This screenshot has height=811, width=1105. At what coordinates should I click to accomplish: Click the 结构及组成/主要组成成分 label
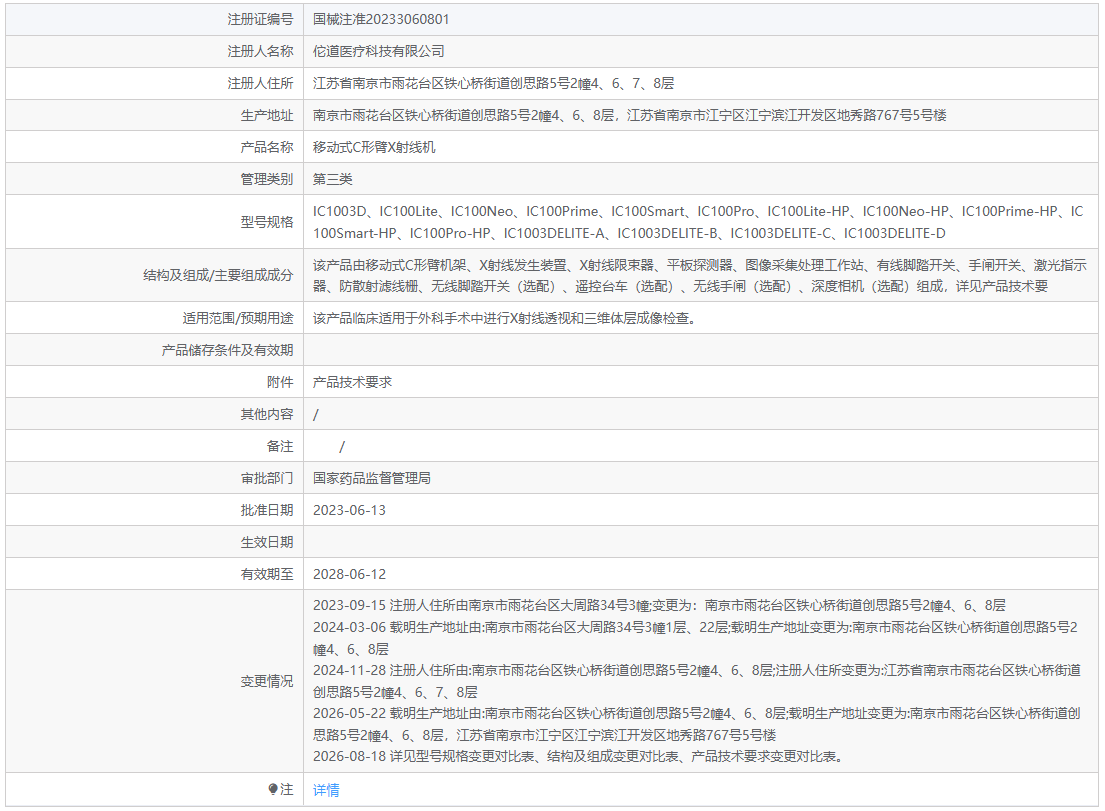coord(218,276)
